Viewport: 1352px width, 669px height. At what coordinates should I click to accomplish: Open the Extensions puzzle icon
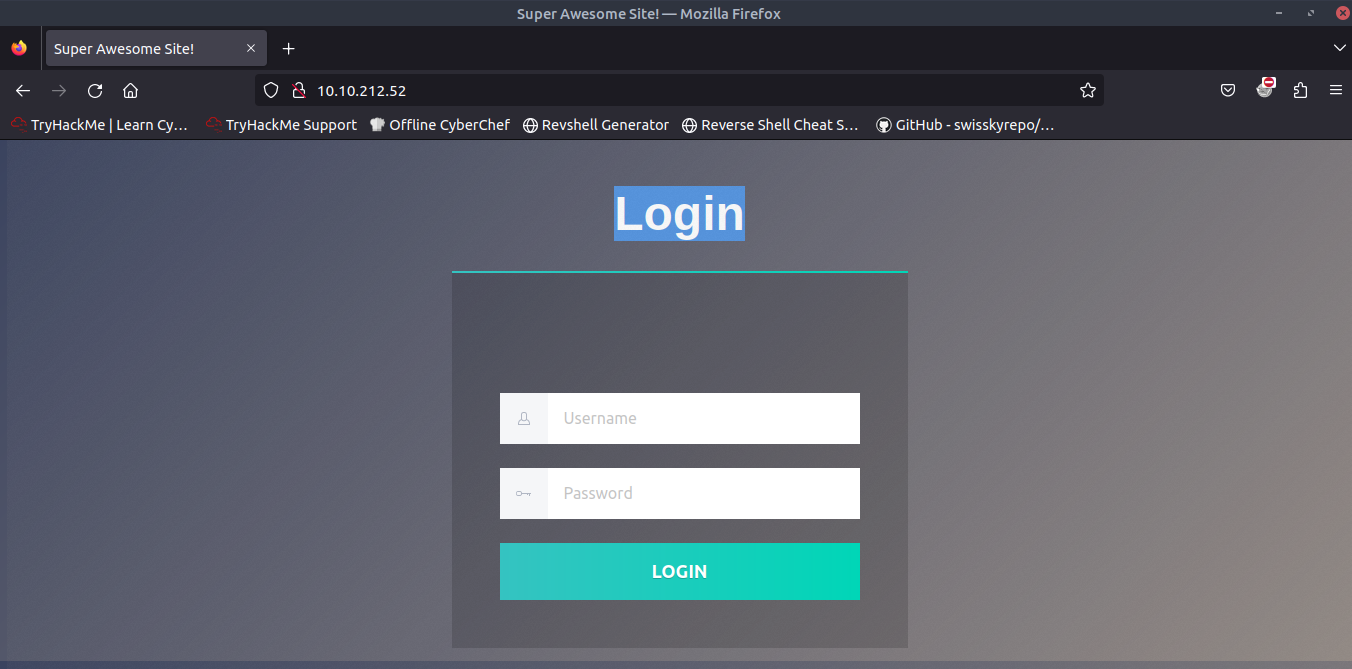click(1300, 90)
